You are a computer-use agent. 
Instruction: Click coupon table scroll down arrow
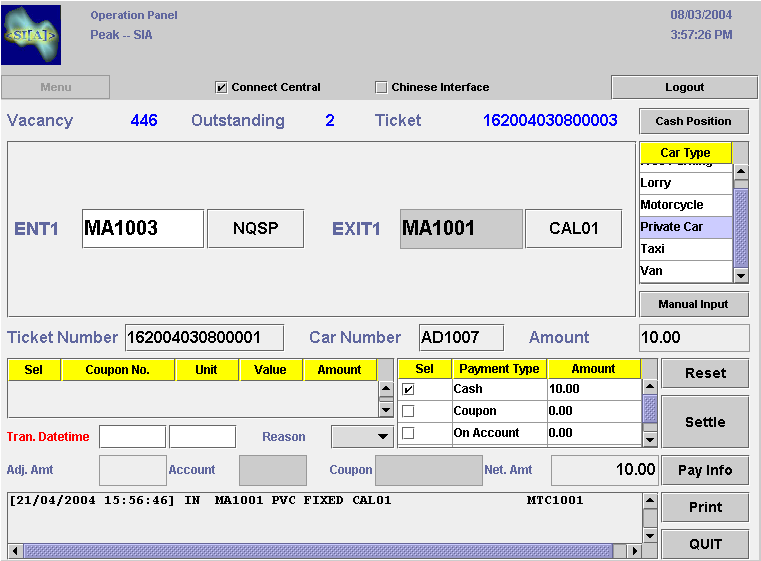click(x=386, y=409)
